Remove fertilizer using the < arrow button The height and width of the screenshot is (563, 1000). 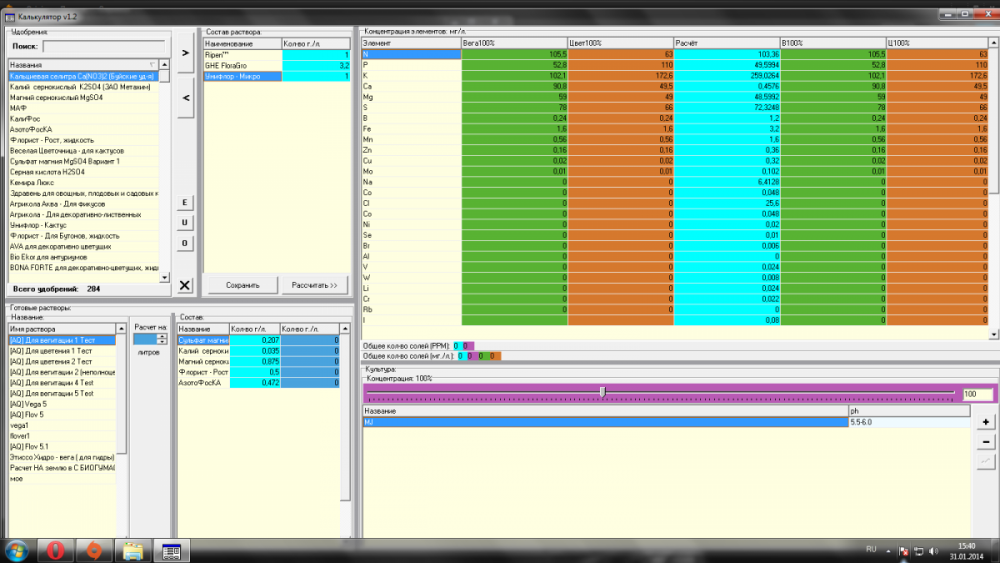(x=185, y=98)
